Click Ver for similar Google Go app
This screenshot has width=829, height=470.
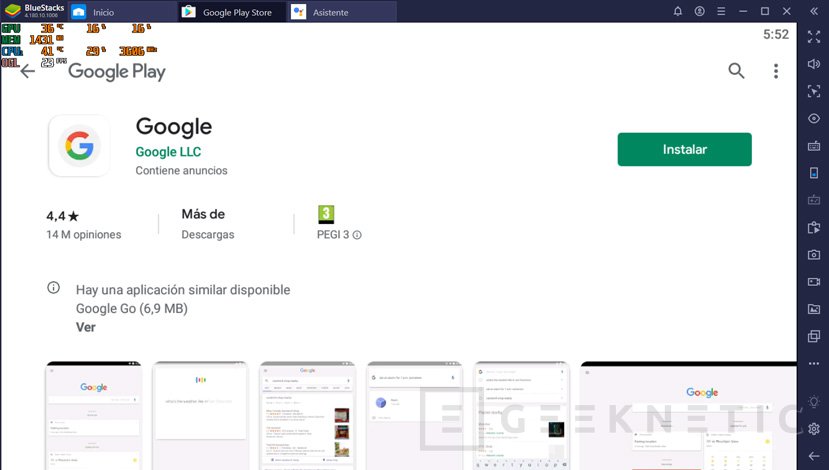click(x=86, y=327)
